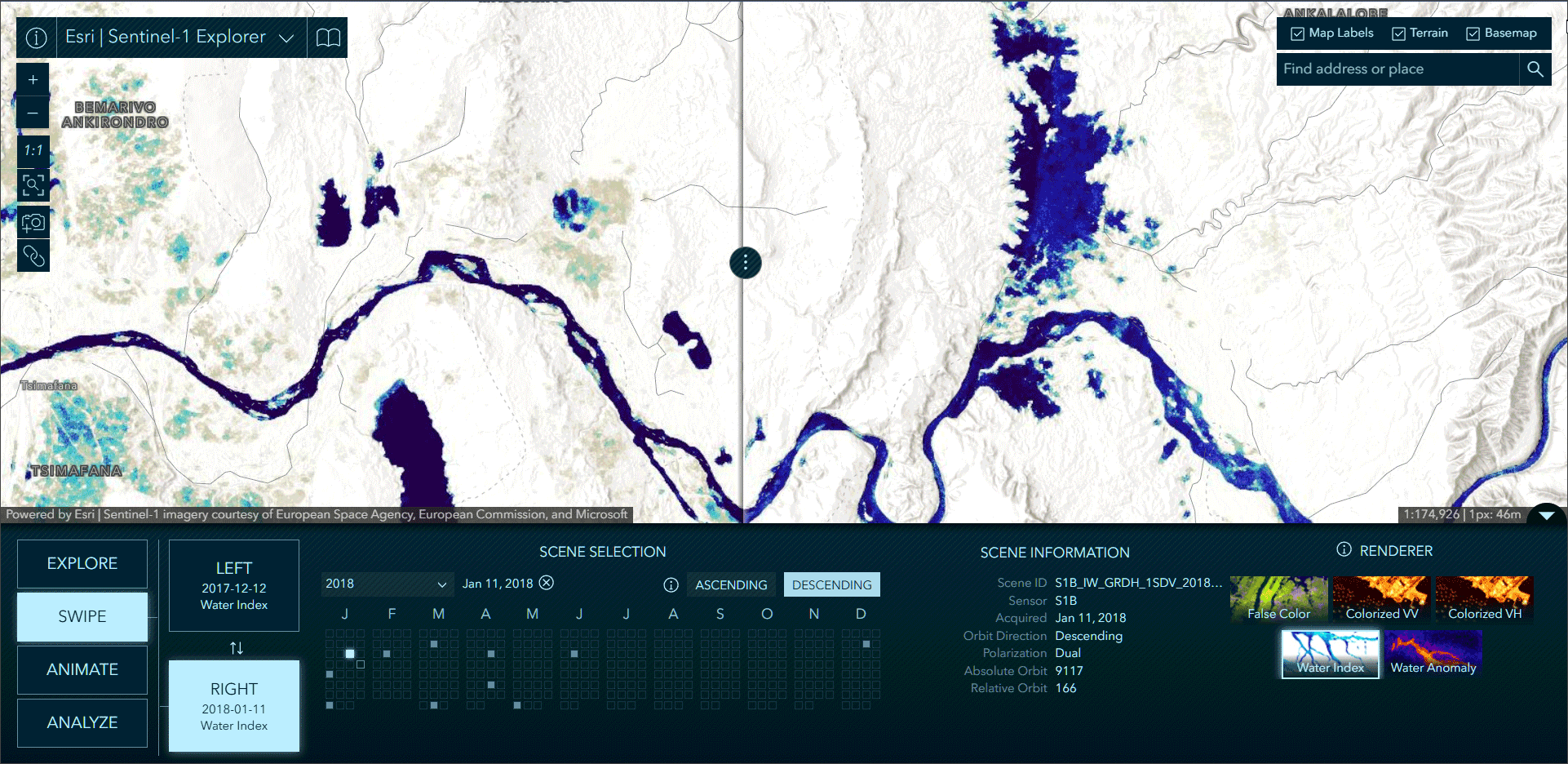Click the Polarization value Dual
This screenshot has width=1568, height=764.
point(1067,653)
